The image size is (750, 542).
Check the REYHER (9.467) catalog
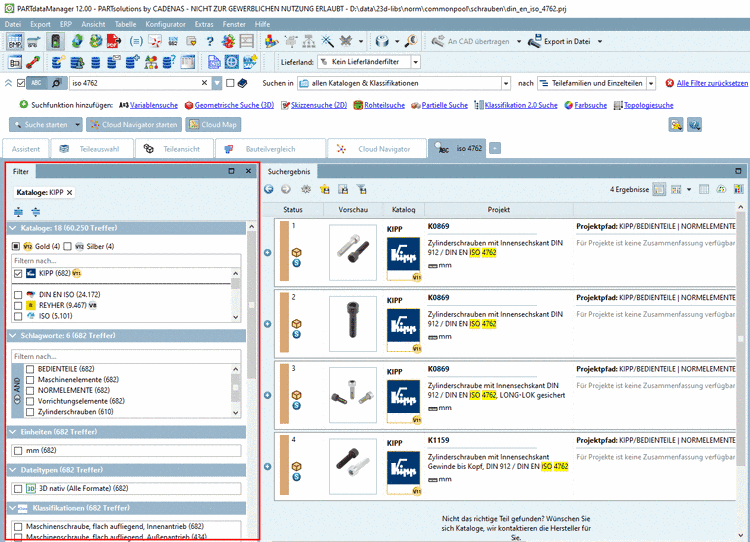[x=18, y=305]
